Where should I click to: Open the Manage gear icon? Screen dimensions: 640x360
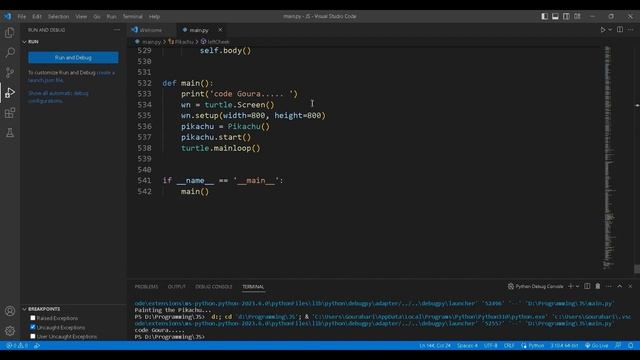click(10, 331)
